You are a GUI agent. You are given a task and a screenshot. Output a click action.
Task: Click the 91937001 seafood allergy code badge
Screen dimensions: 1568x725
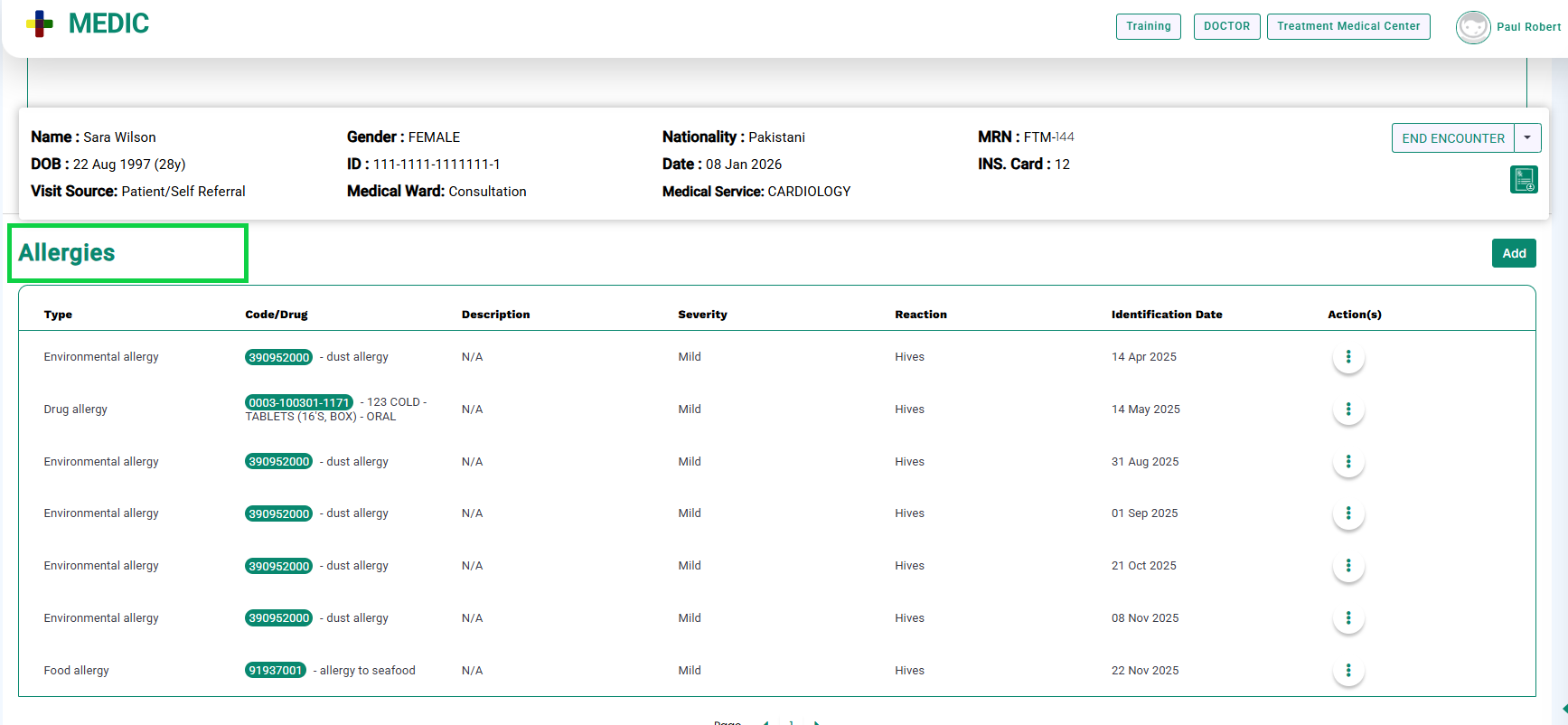276,671
